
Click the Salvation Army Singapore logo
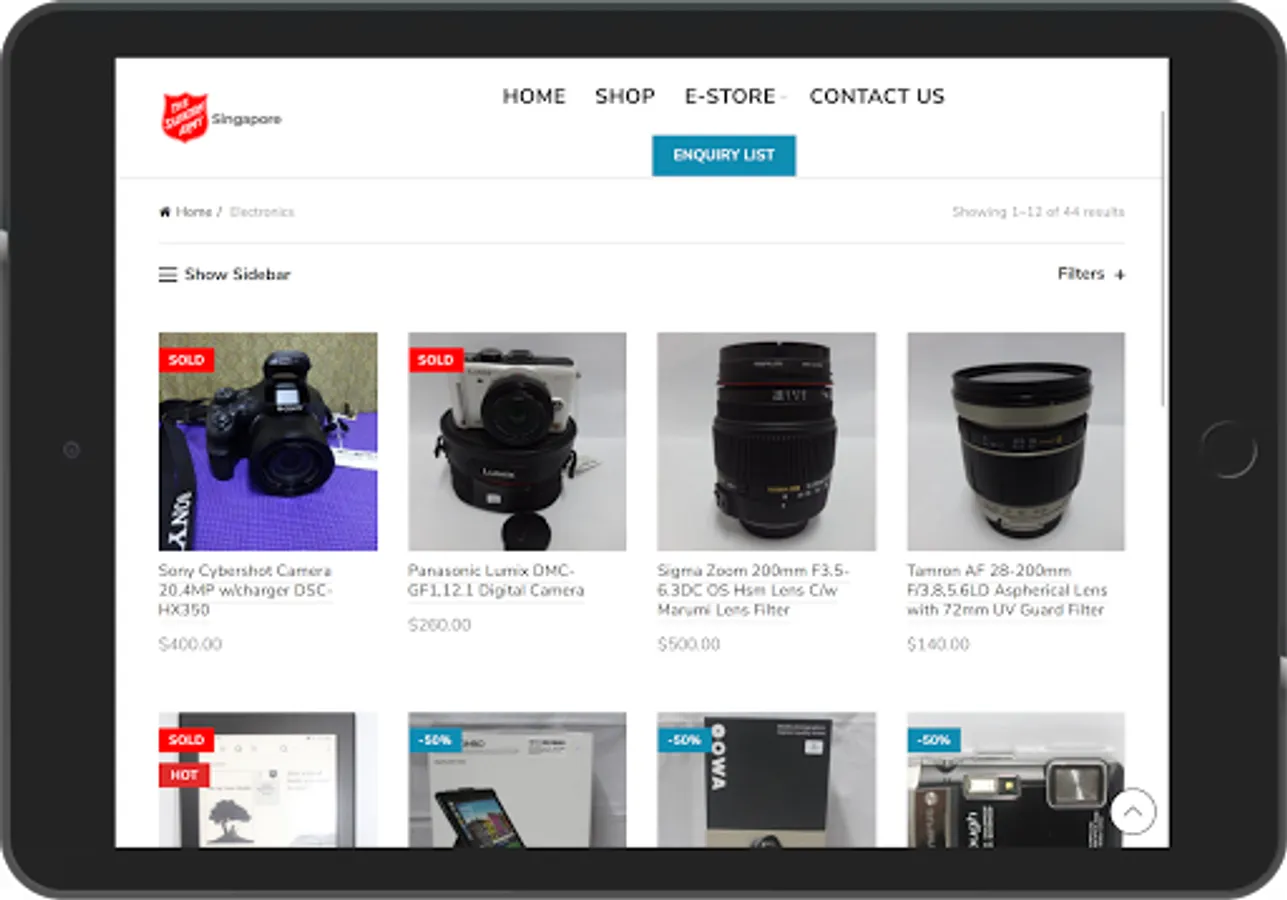[x=221, y=118]
